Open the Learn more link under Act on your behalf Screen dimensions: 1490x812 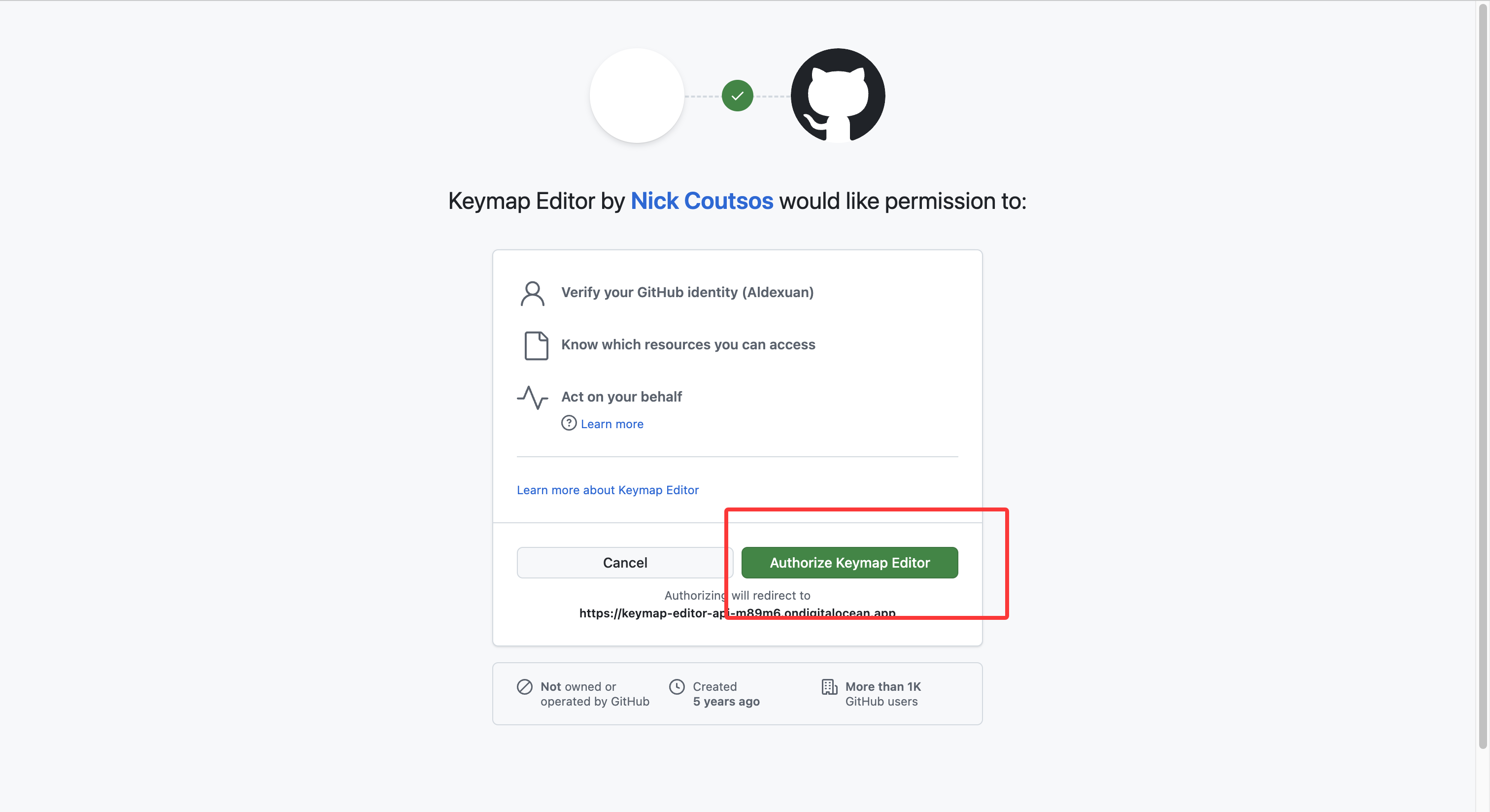point(611,424)
